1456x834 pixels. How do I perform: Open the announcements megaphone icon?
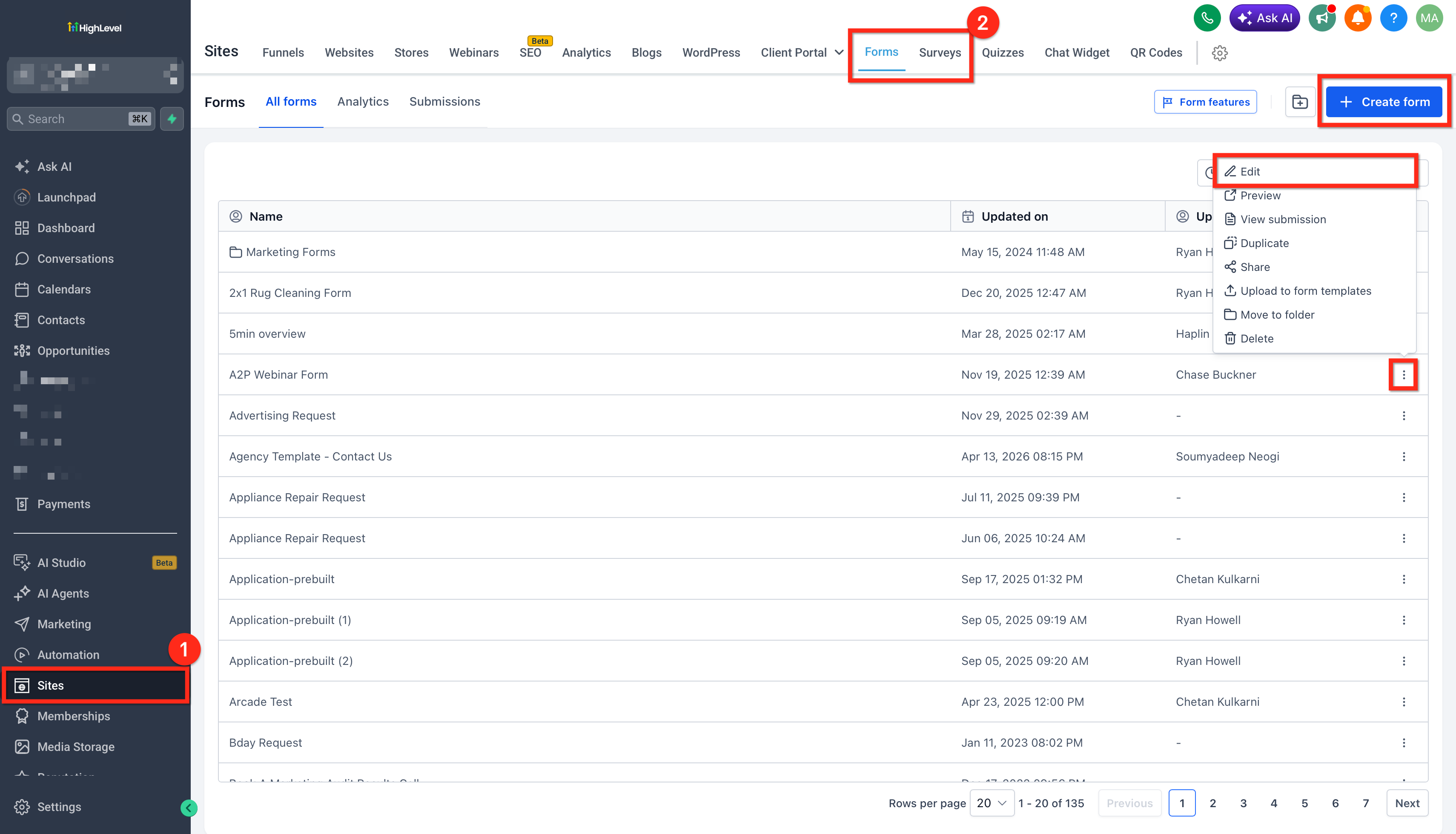point(1322,18)
